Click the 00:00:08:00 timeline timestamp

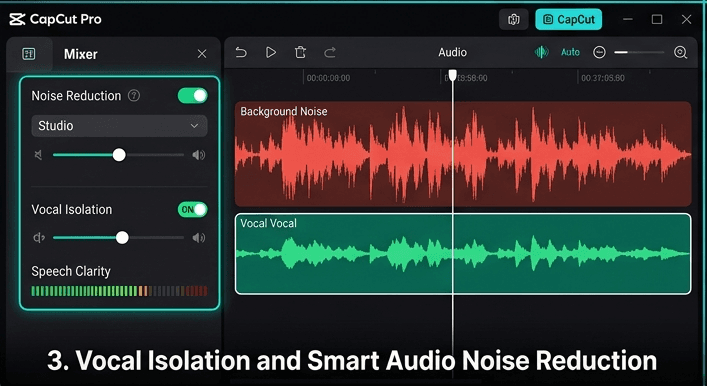coord(328,78)
